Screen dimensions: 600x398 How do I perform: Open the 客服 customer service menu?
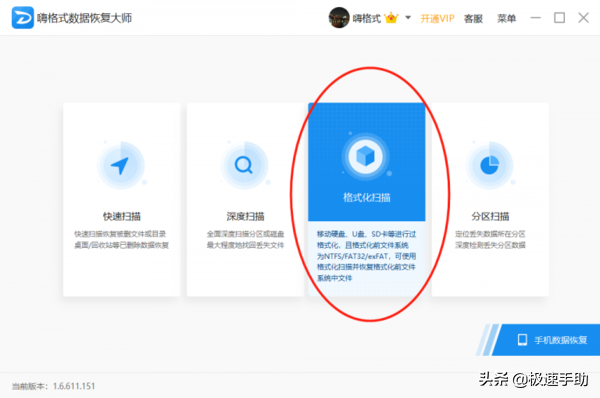point(473,18)
